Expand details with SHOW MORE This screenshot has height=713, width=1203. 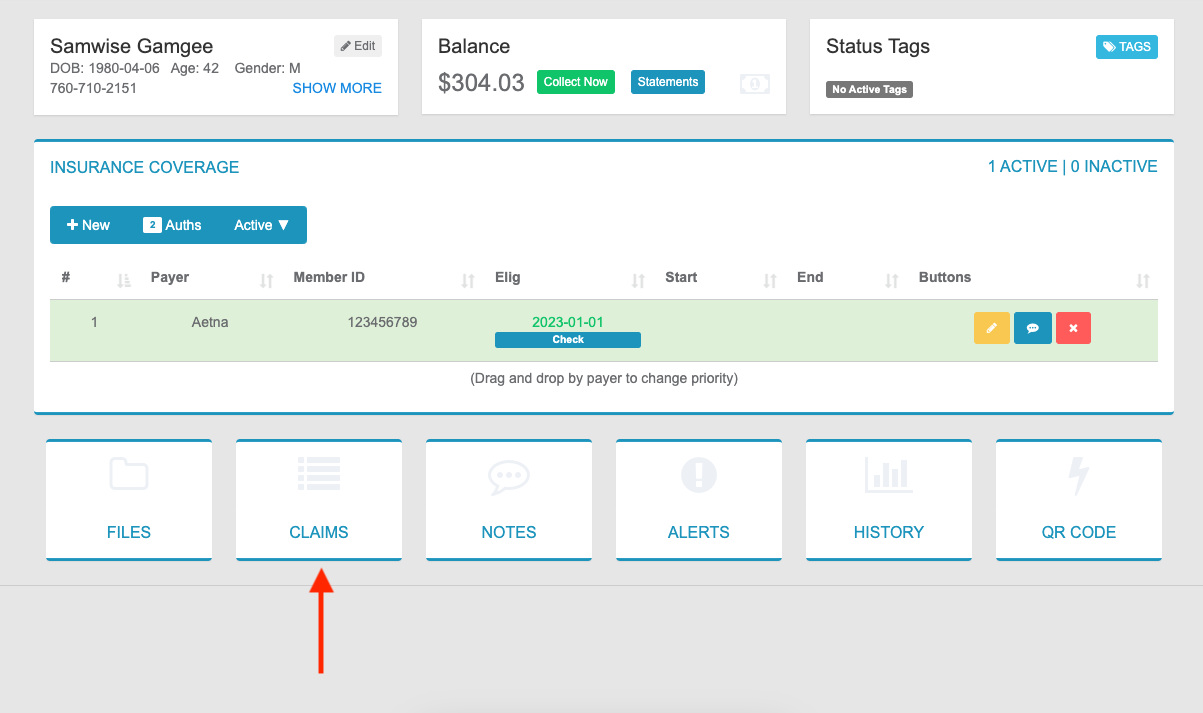tap(337, 88)
